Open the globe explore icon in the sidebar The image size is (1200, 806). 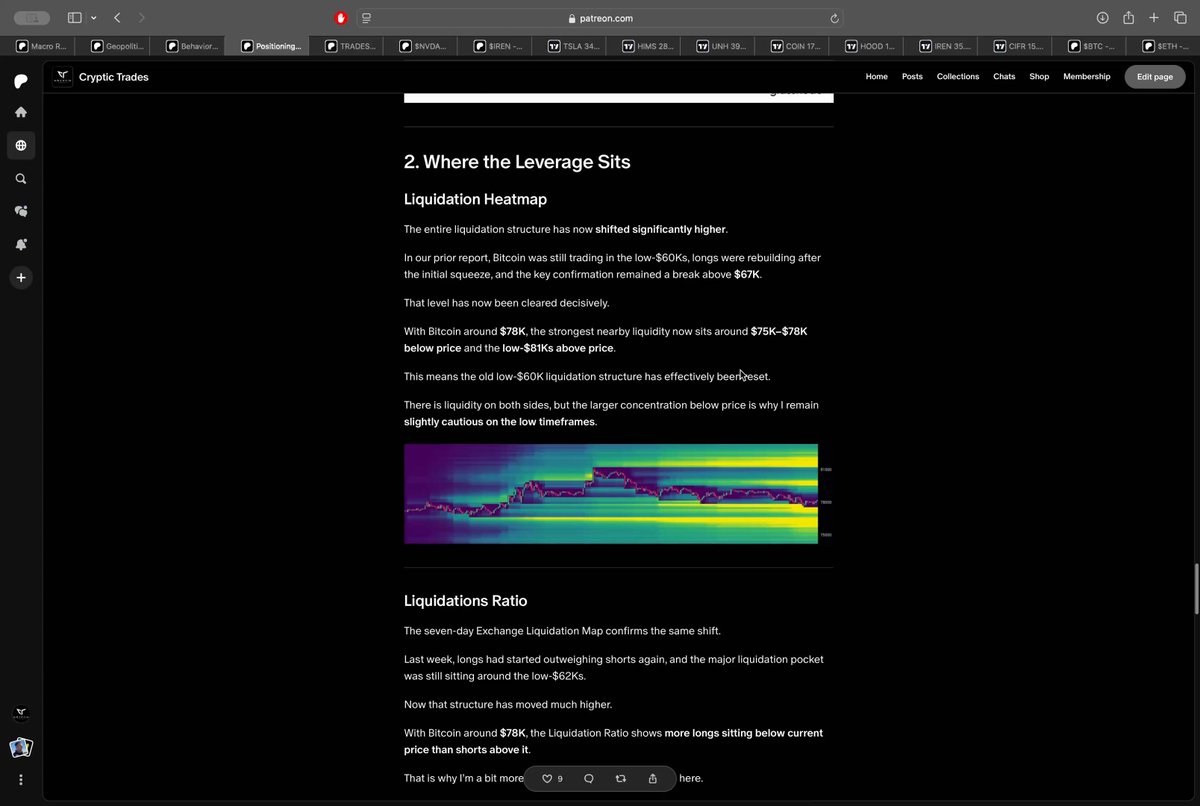(21, 145)
